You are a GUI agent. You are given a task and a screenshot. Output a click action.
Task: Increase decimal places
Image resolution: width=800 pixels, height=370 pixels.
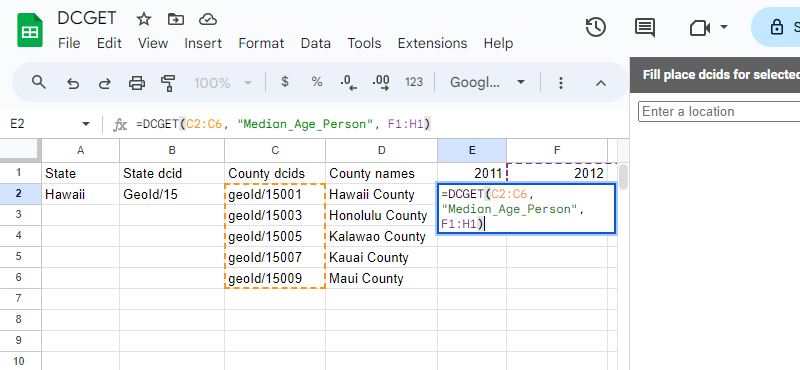tap(381, 82)
